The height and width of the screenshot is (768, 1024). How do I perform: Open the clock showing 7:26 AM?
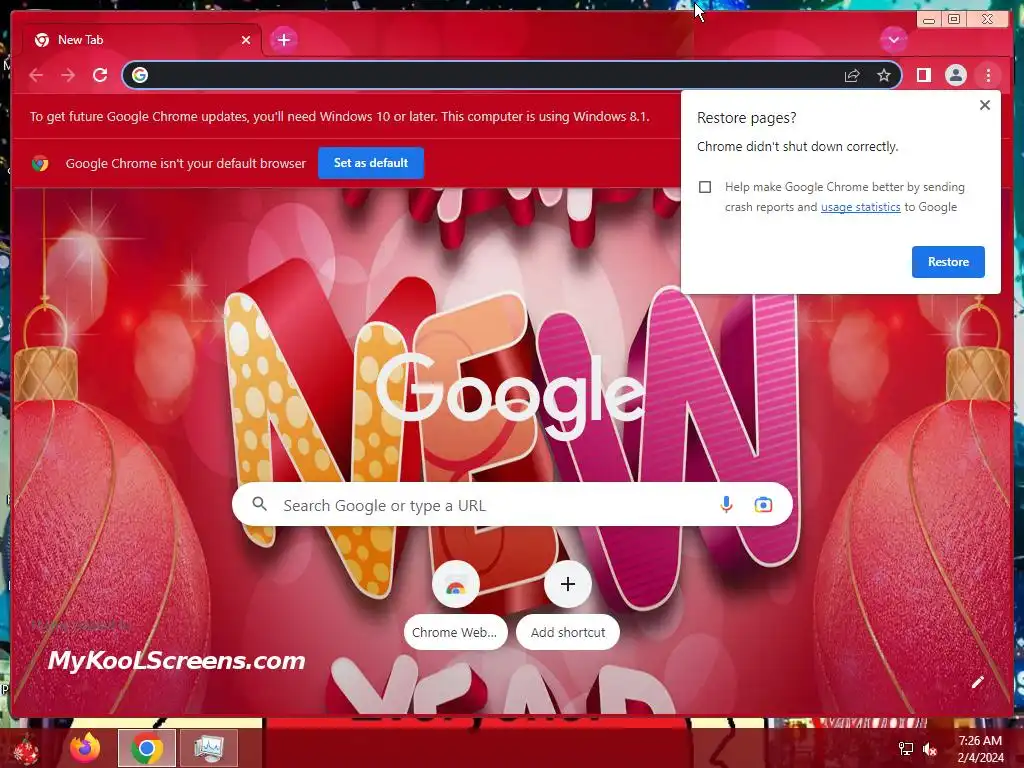(x=980, y=749)
